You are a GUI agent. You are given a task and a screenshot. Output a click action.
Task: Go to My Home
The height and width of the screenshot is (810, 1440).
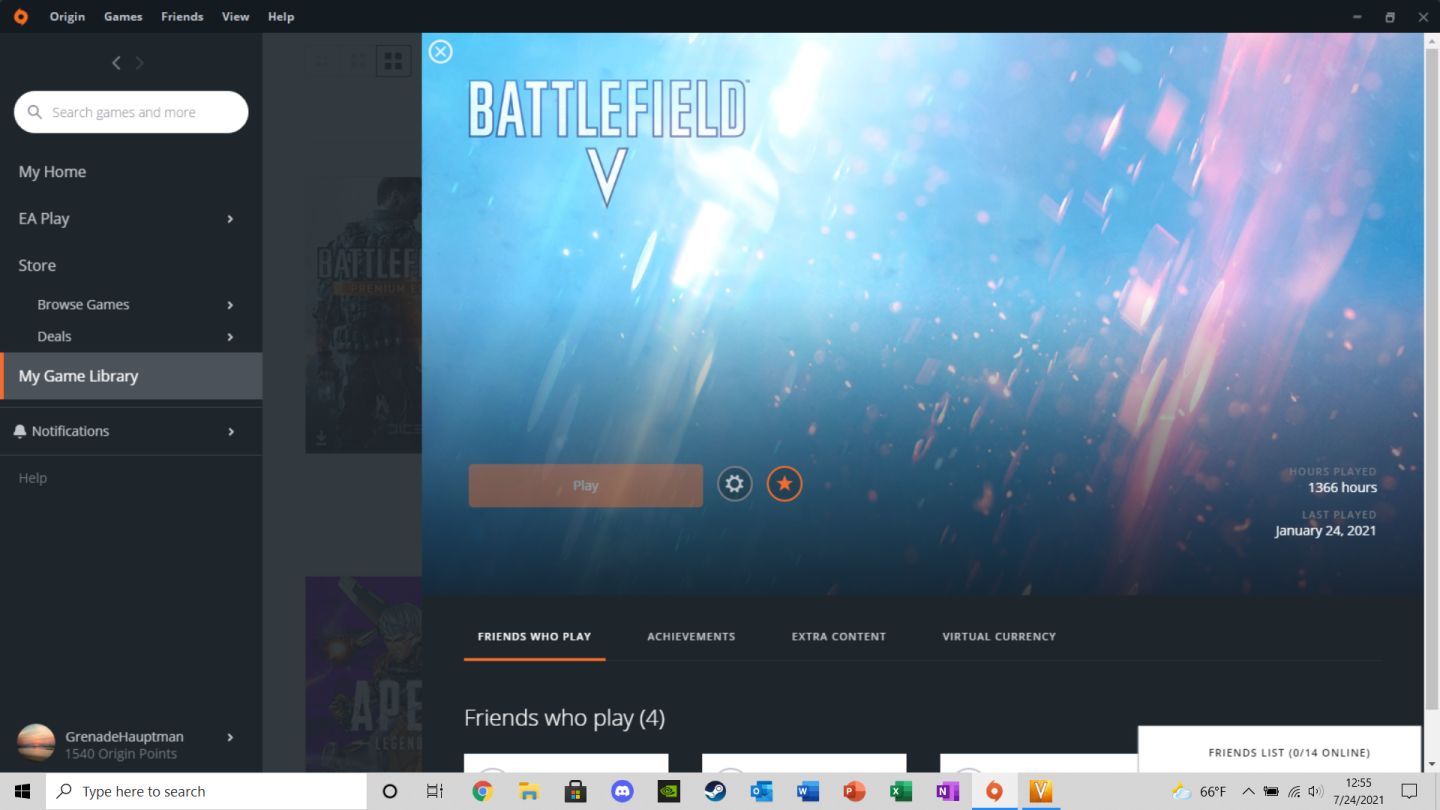point(52,172)
